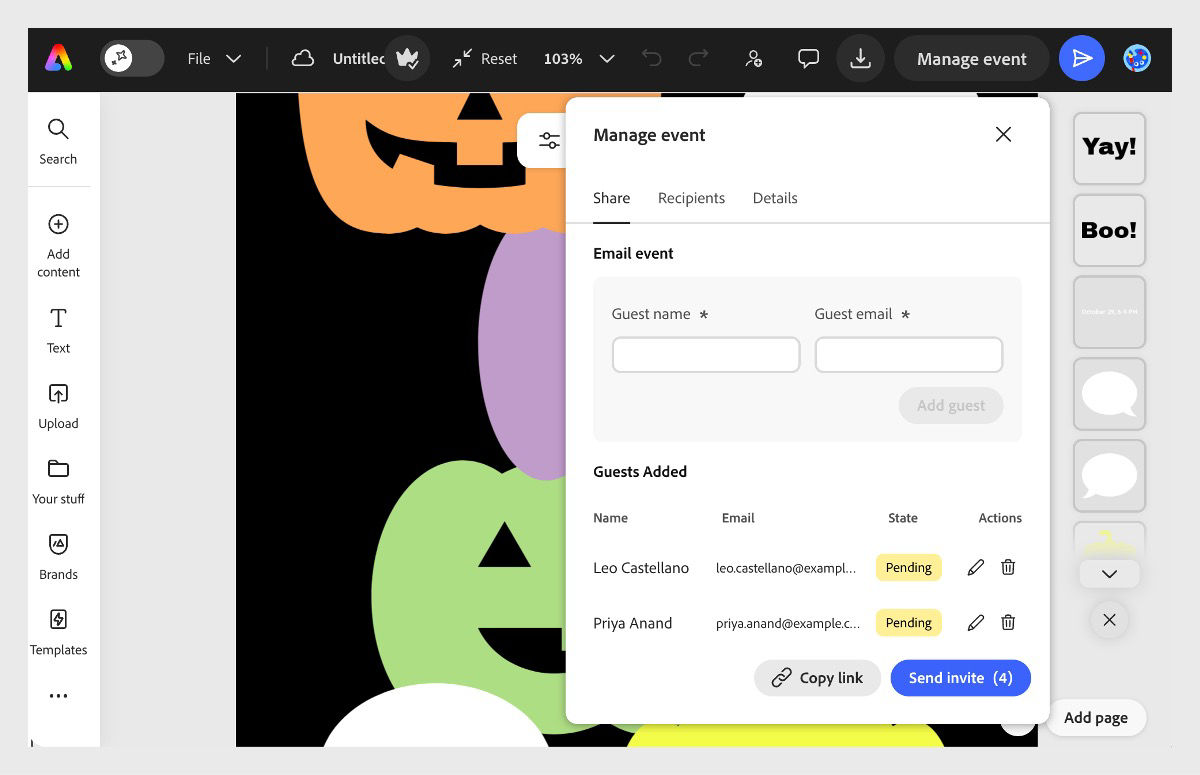The width and height of the screenshot is (1200, 775).
Task: Check the cloud sync status icon
Action: pos(302,59)
